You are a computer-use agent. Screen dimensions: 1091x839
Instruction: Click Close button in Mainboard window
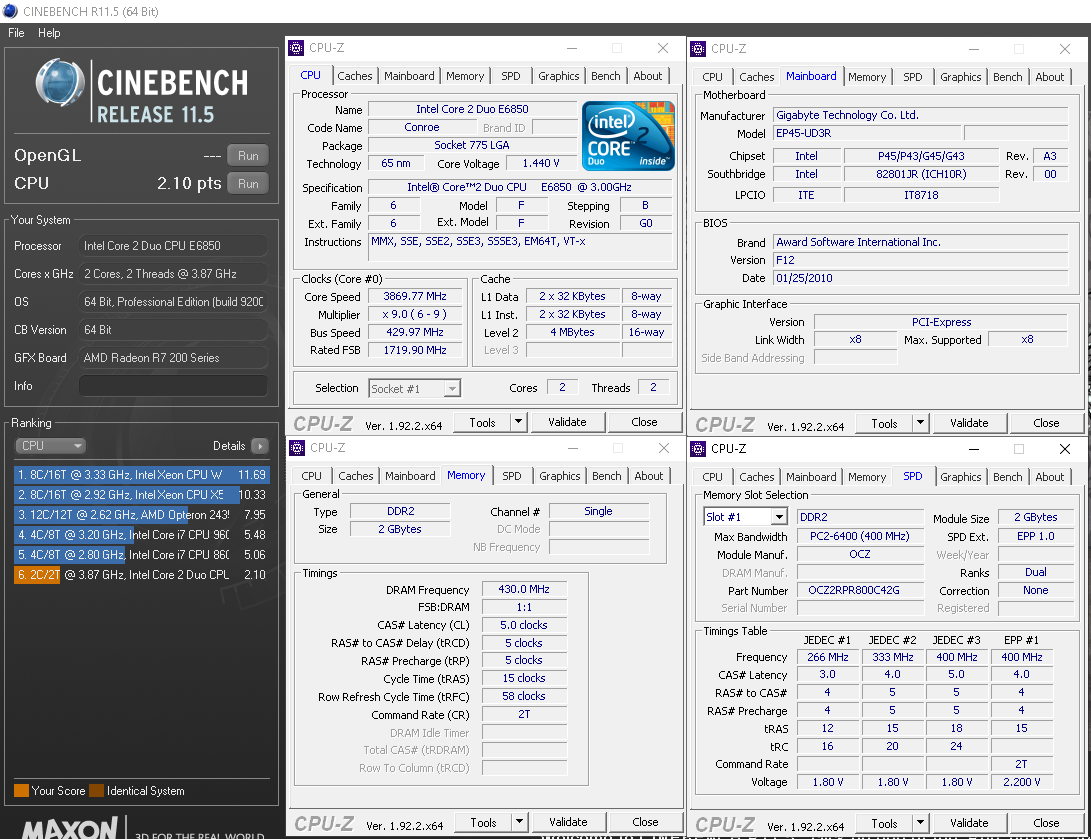point(1046,423)
